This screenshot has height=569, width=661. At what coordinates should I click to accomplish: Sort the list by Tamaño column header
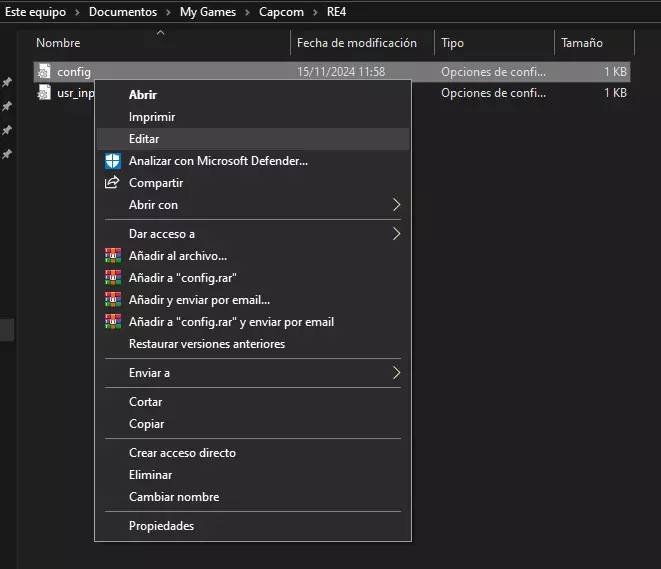tap(581, 43)
